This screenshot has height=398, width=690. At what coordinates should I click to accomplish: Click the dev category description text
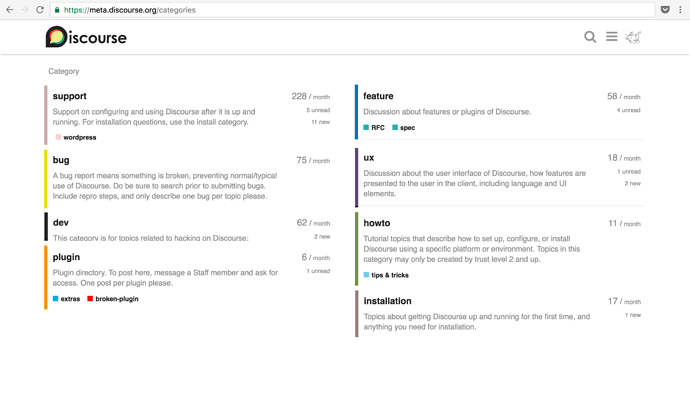[150, 238]
